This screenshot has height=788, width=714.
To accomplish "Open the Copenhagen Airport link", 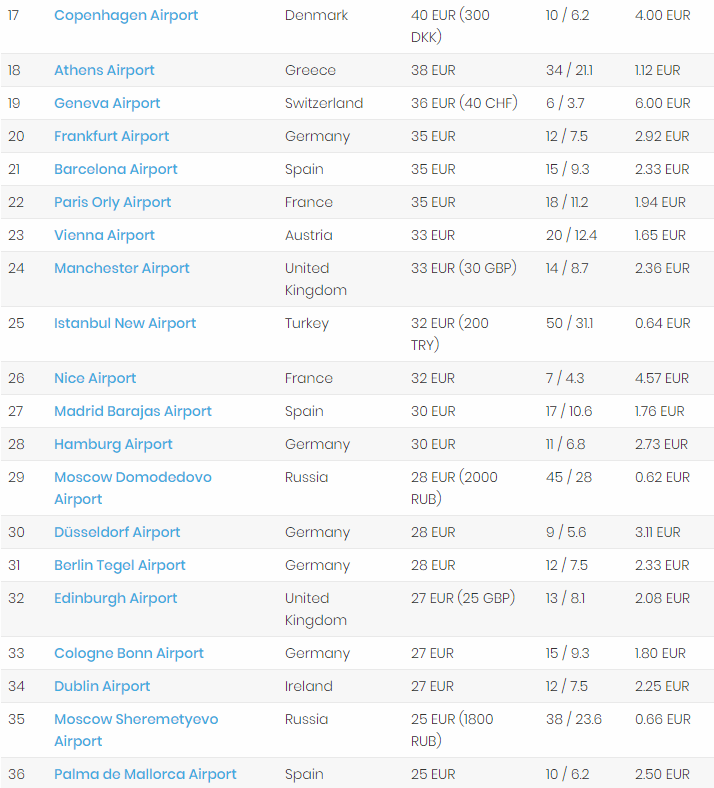I will pyautogui.click(x=126, y=15).
